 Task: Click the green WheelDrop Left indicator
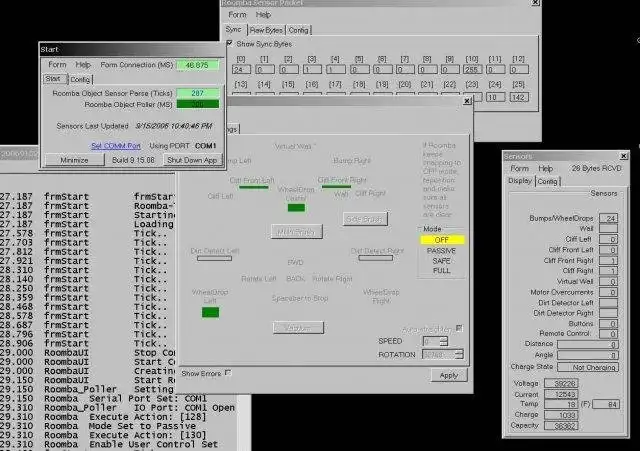click(211, 312)
